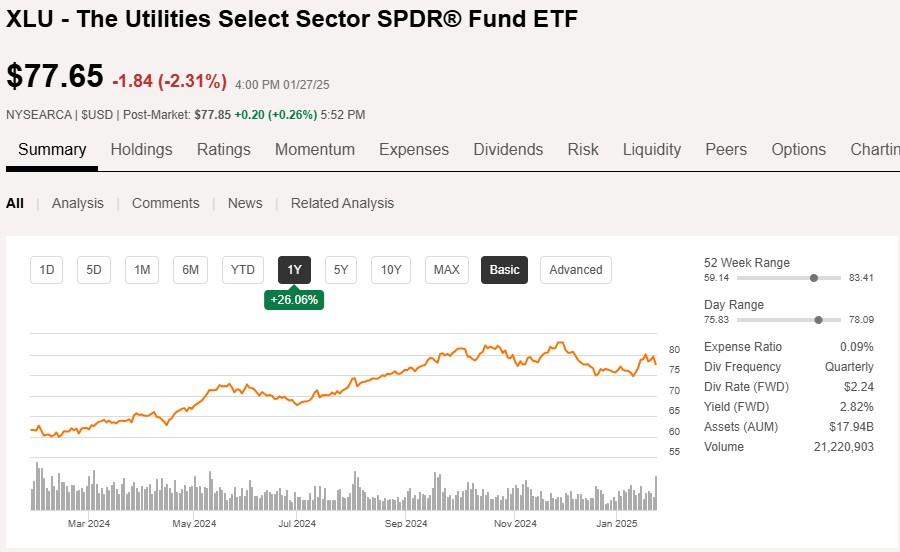Open the Options tab

tap(798, 150)
